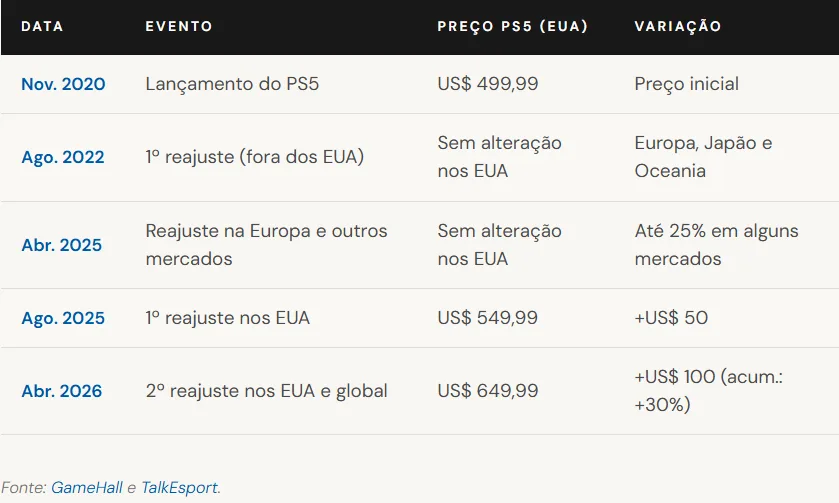Select the Ago. 2022 date cell
The width and height of the screenshot is (839, 503).
point(61,158)
